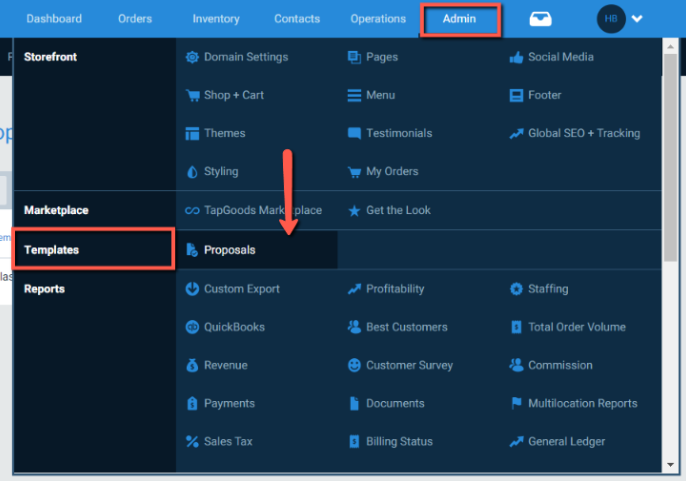Open the Pages menu entry
This screenshot has height=481, width=686.
tap(382, 57)
